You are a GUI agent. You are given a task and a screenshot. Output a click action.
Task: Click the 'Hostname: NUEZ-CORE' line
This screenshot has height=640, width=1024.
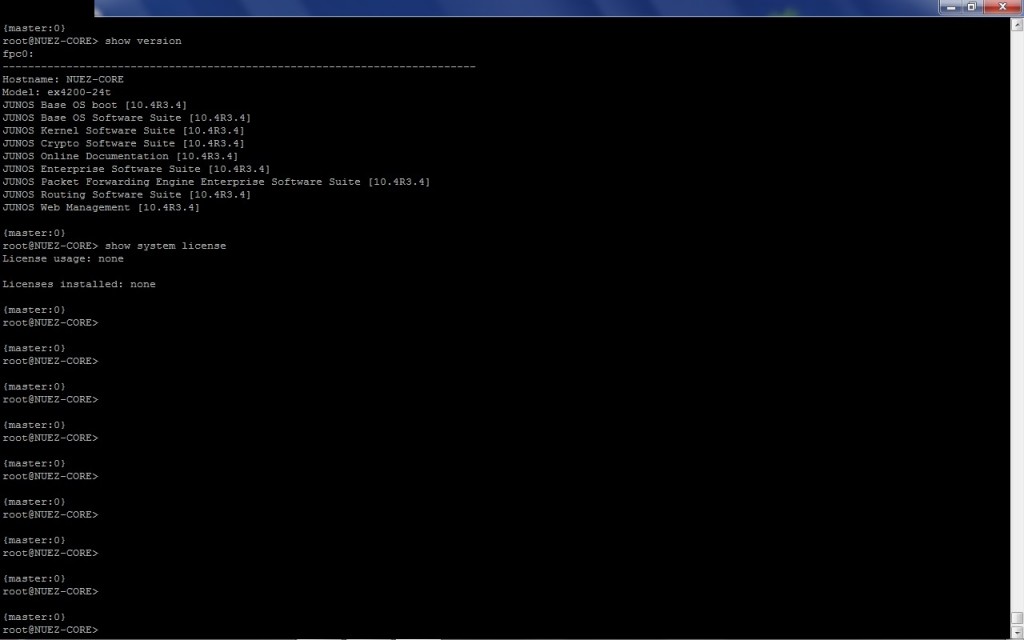point(63,79)
